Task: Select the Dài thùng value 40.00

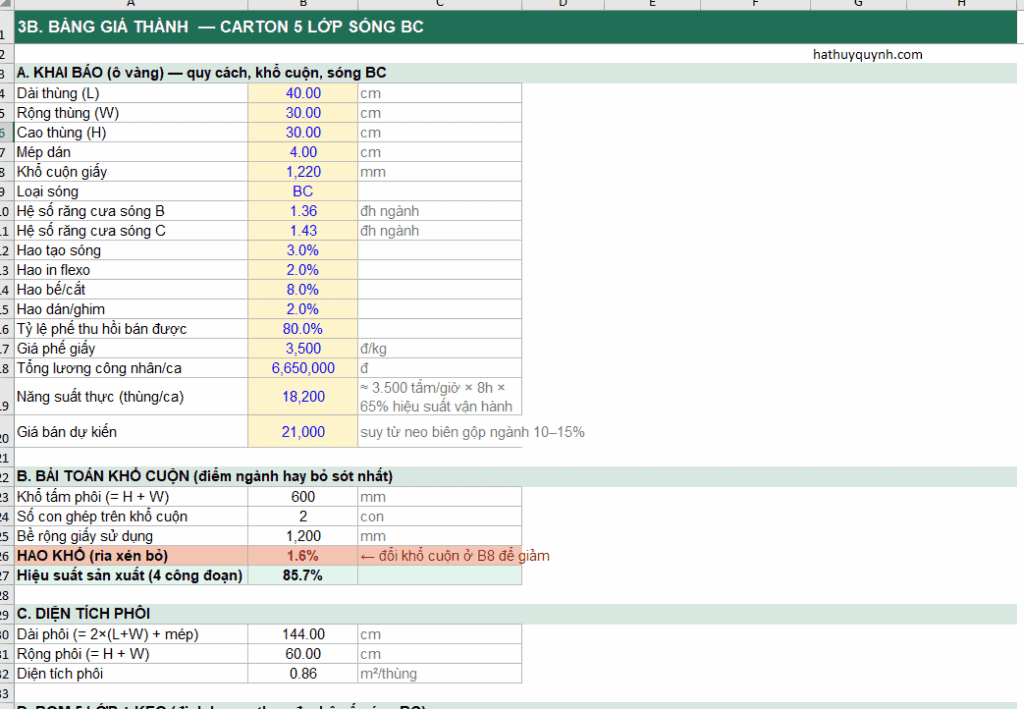Action: point(303,93)
